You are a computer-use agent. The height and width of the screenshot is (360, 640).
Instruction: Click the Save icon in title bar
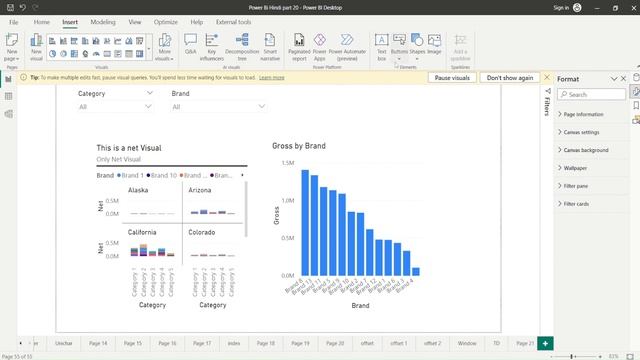pyautogui.click(x=10, y=7)
